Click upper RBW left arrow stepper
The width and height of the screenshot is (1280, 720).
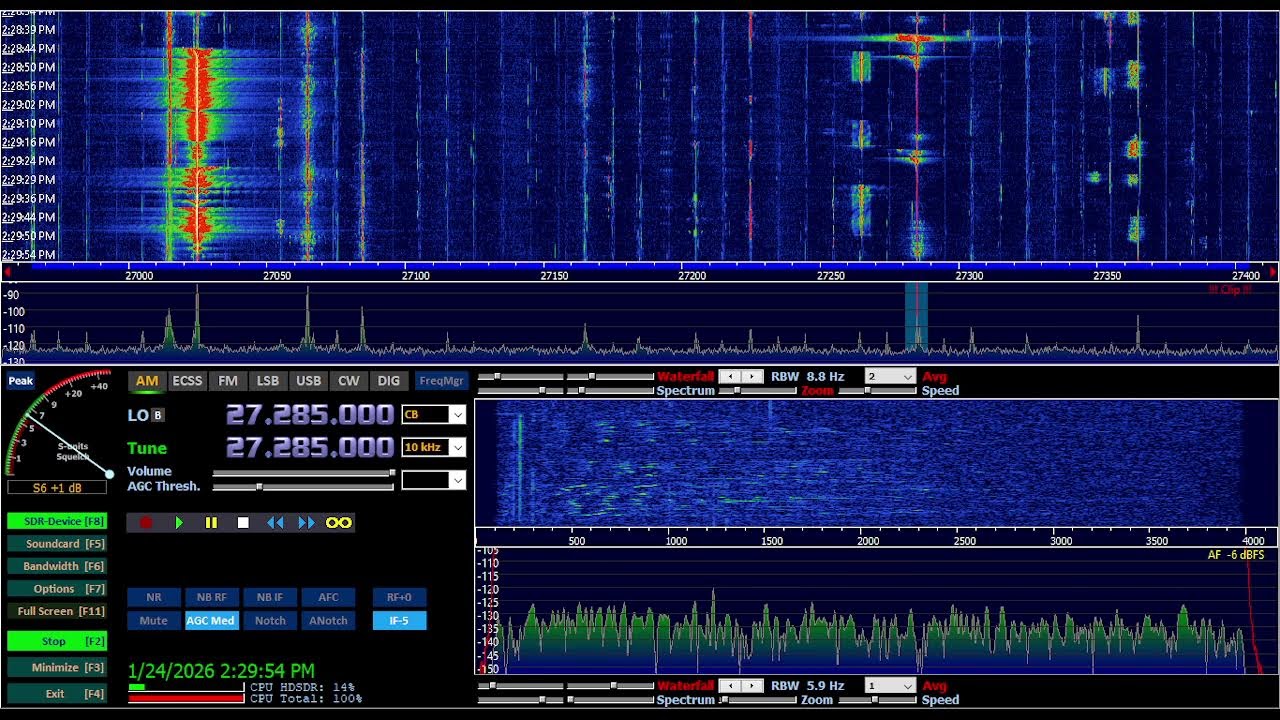click(x=729, y=377)
